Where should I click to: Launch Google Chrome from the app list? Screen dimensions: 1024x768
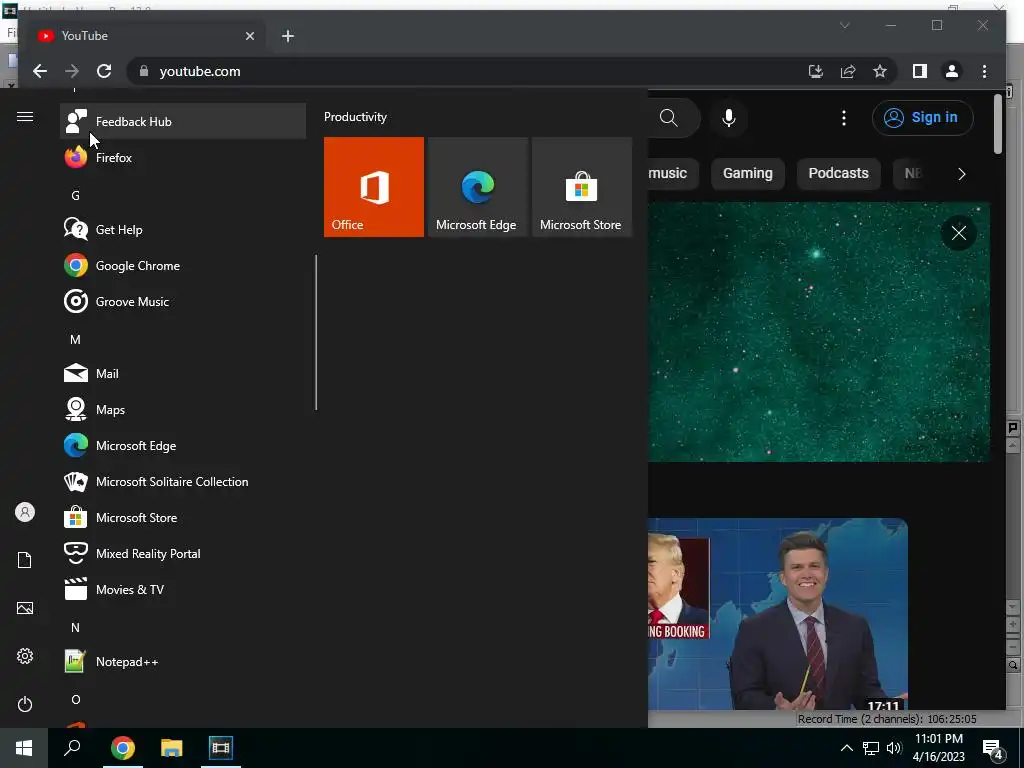click(x=183, y=266)
